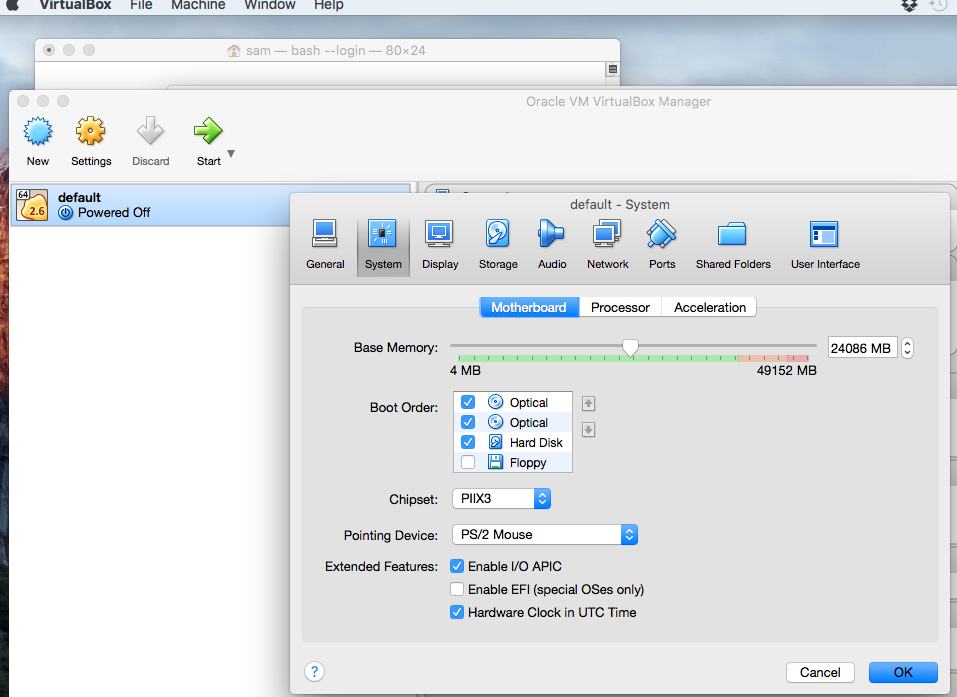
Task: Click the Discard toolbar icon
Action: (150, 131)
